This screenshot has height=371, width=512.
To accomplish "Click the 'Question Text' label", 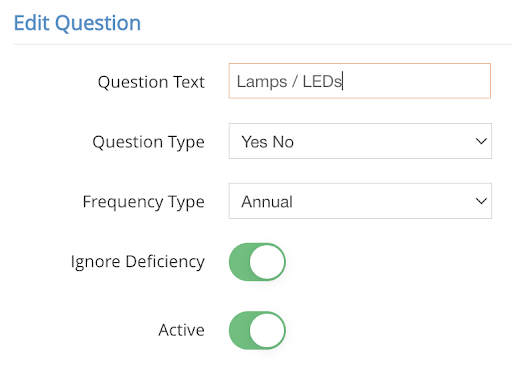I will click(151, 82).
